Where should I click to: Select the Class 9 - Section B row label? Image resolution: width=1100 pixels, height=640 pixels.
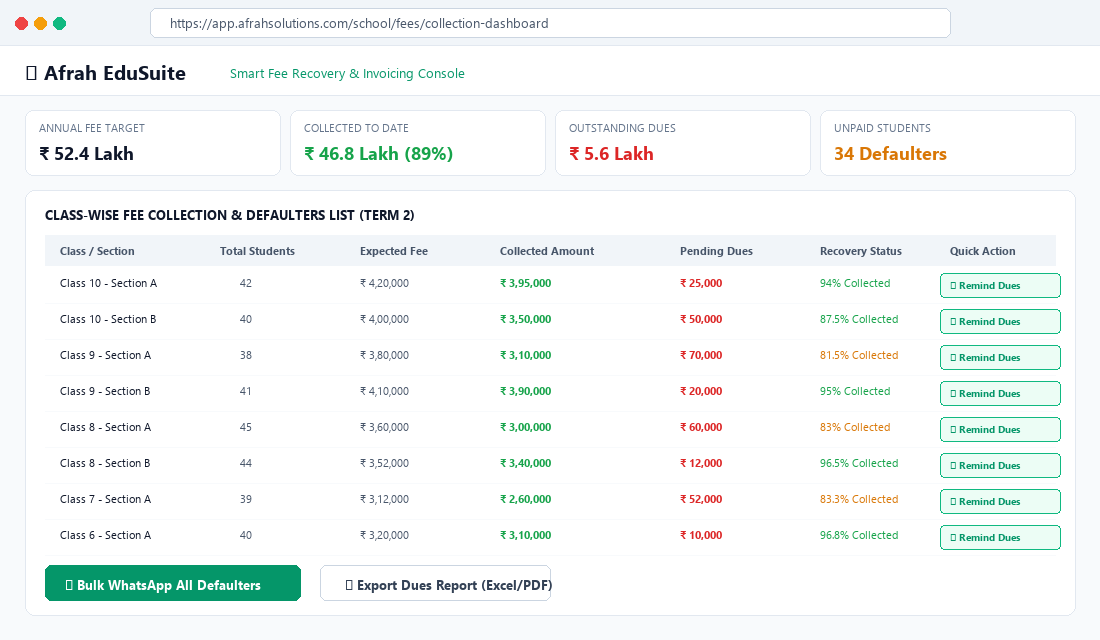pyautogui.click(x=105, y=392)
